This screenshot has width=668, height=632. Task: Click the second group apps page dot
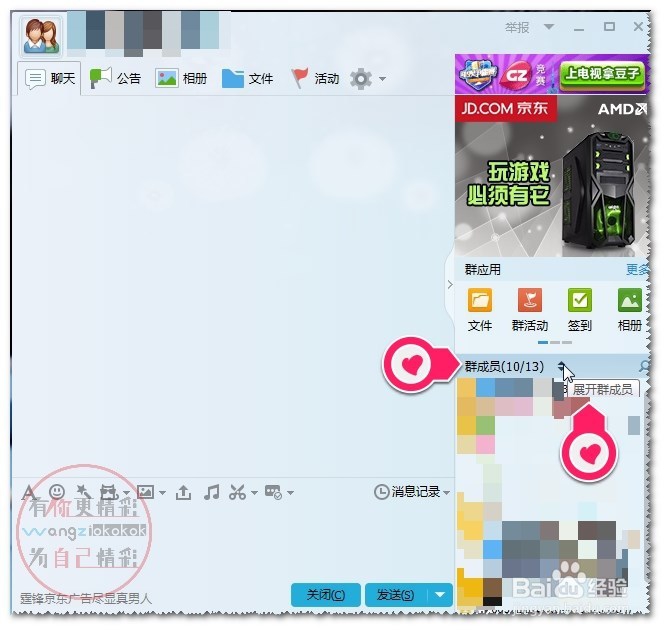click(555, 342)
